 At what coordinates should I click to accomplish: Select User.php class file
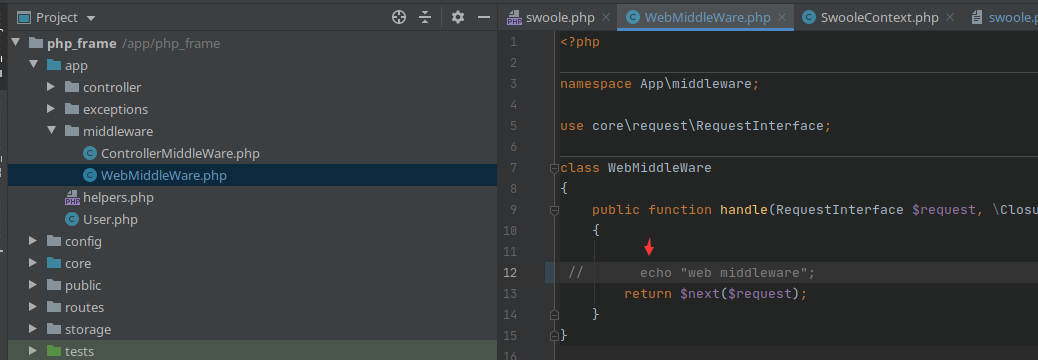tap(101, 220)
